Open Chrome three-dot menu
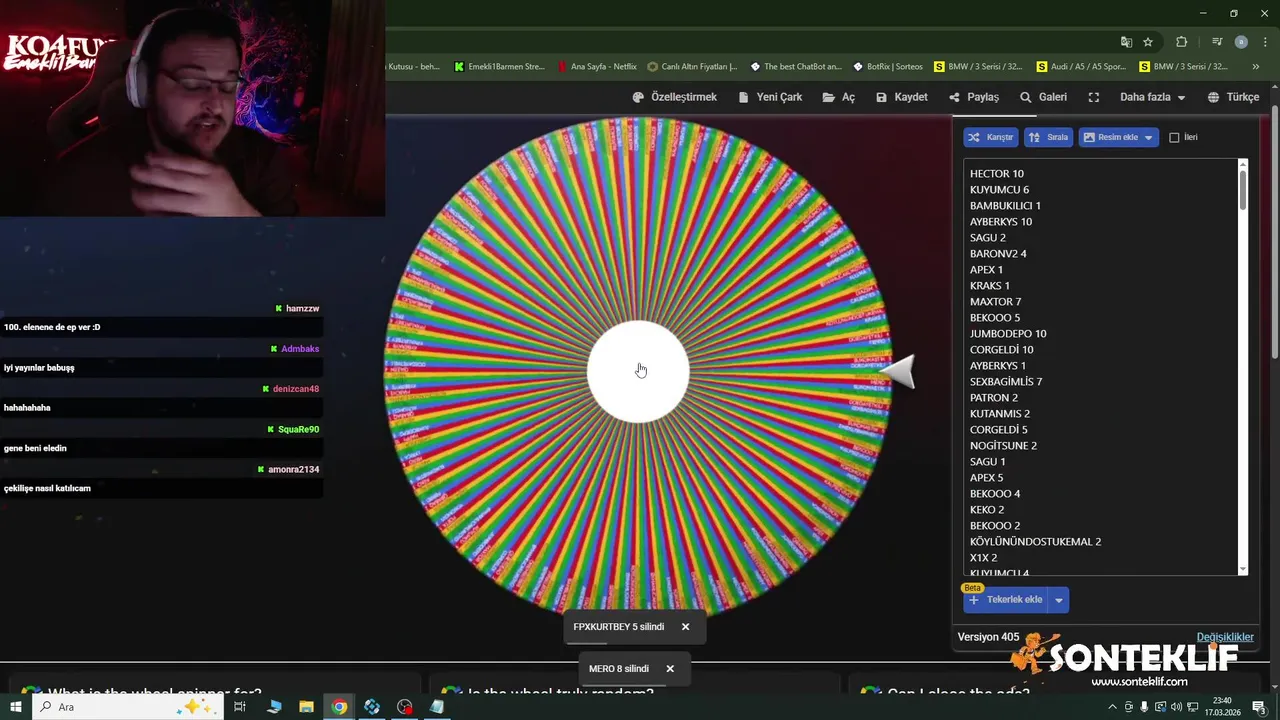The image size is (1280, 720). [1264, 42]
